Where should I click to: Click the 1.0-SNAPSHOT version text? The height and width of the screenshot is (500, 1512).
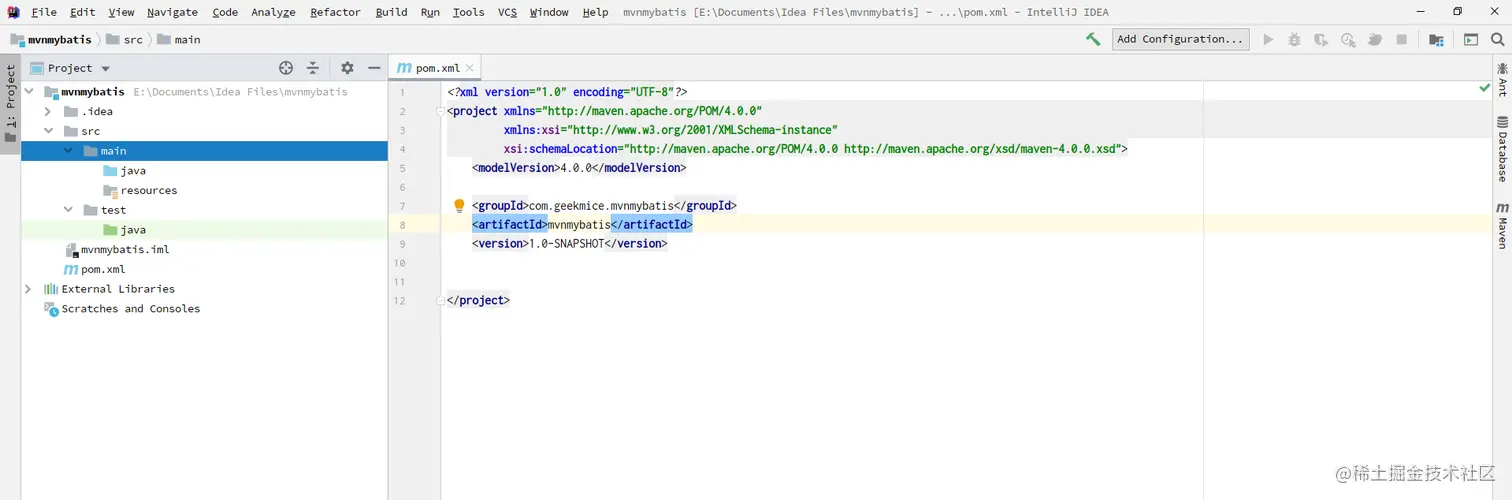[565, 244]
